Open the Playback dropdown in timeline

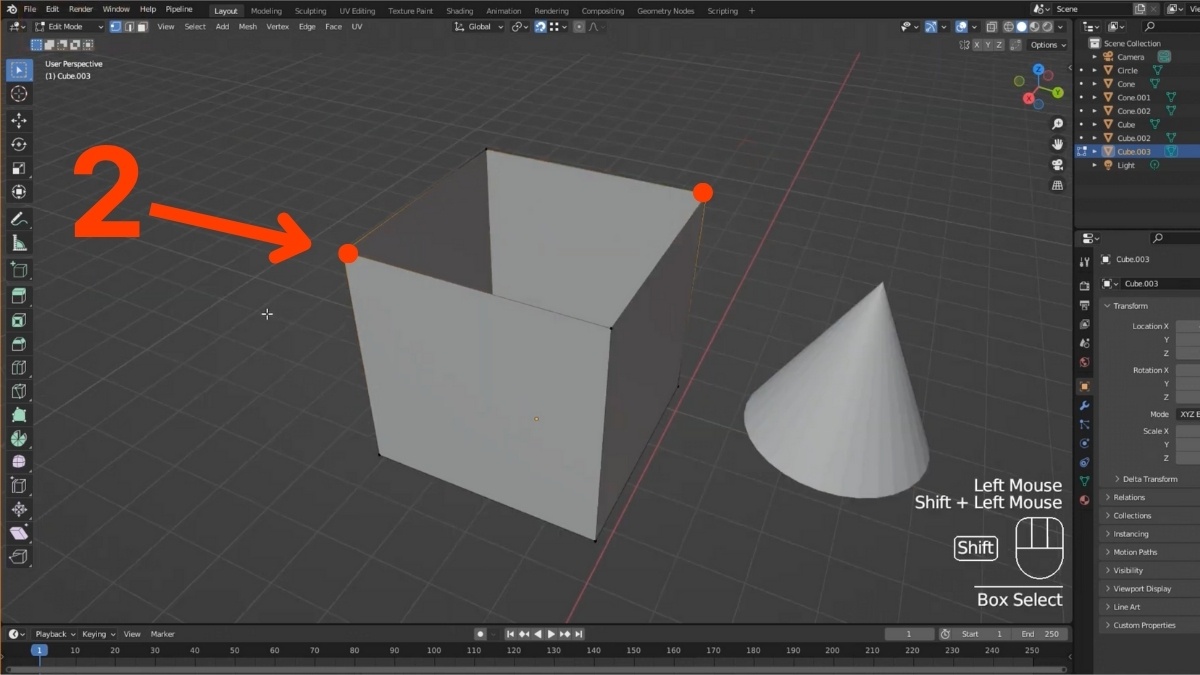[54, 634]
